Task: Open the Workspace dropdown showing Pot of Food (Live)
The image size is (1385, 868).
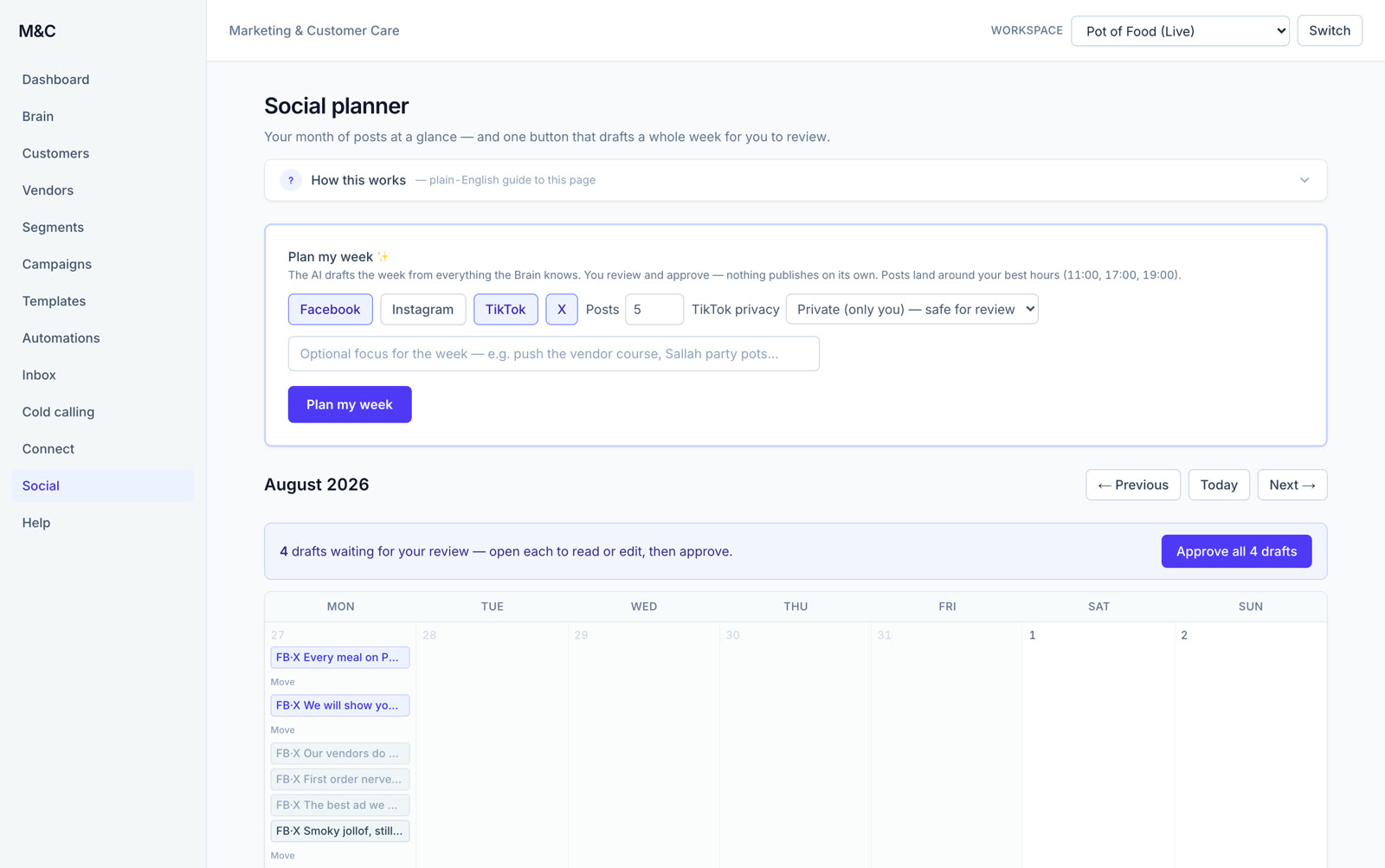Action: 1180,31
